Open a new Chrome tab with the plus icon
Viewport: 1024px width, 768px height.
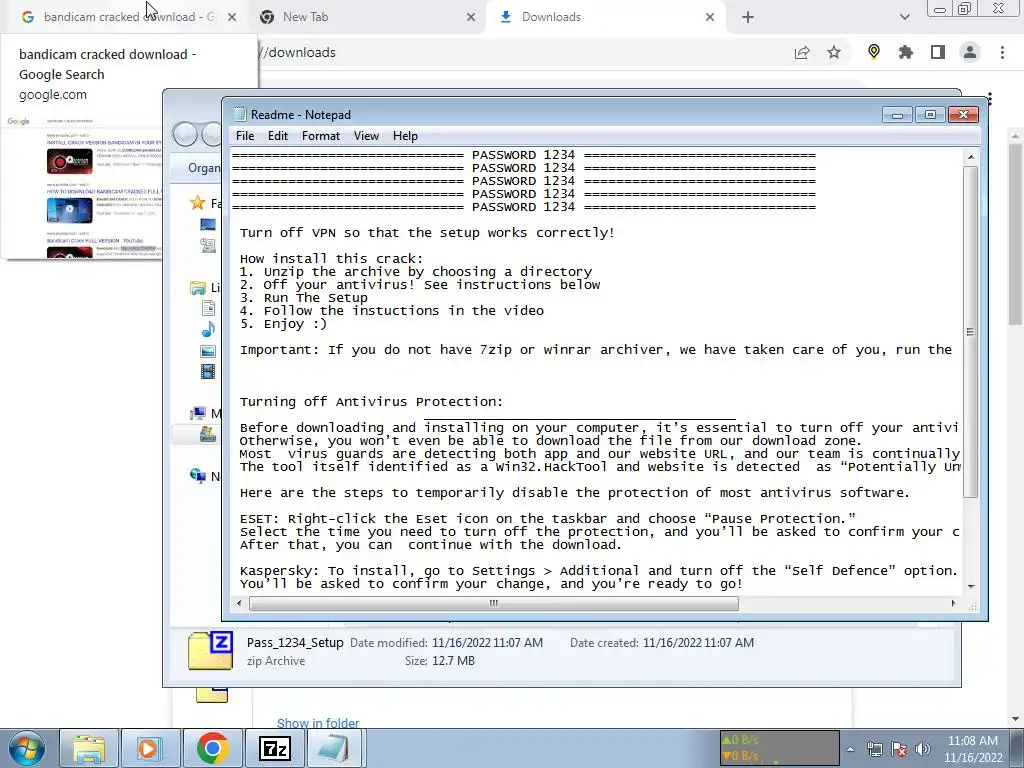pos(748,17)
